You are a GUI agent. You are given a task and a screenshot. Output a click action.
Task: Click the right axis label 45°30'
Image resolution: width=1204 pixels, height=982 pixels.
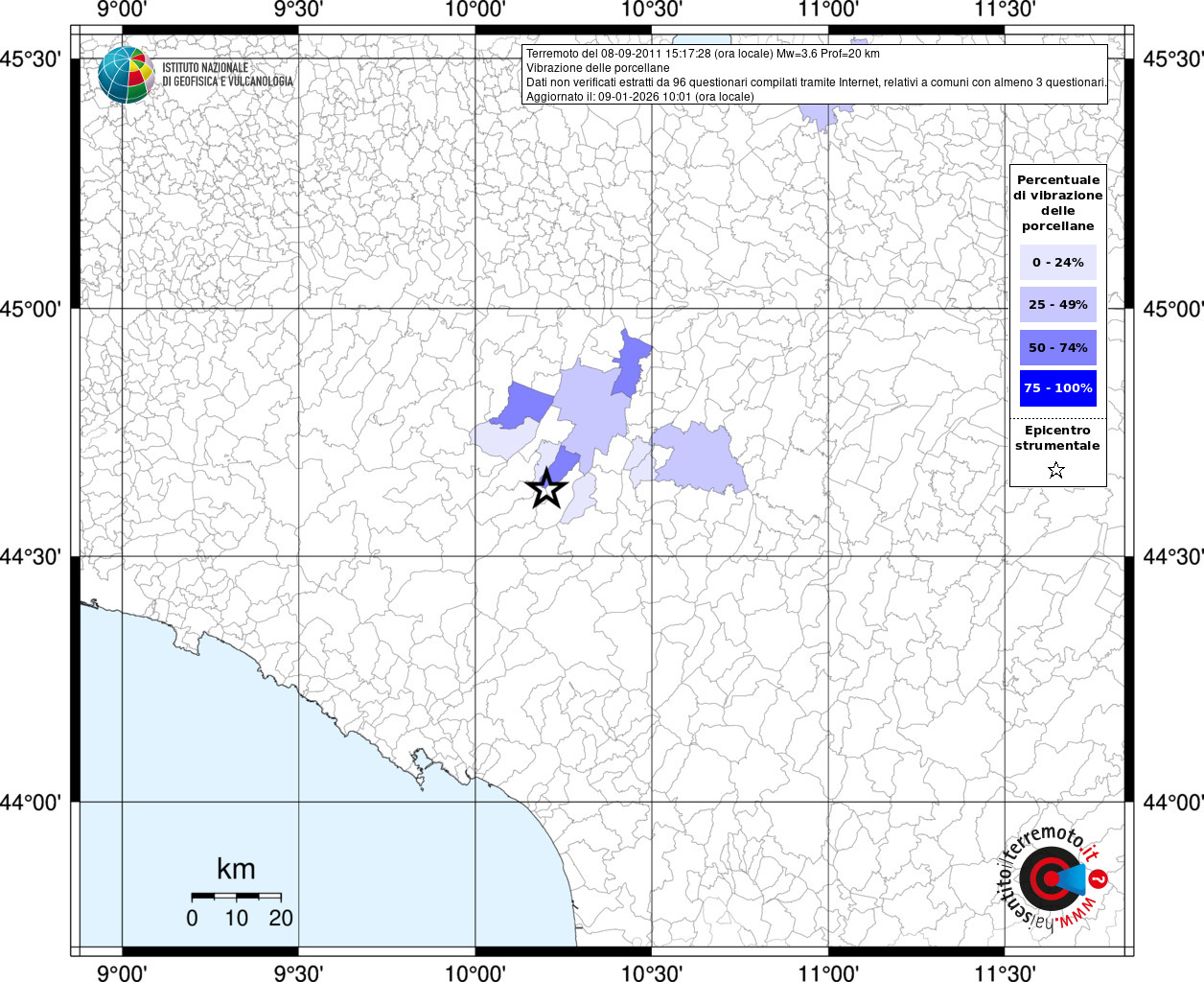coord(1173,59)
